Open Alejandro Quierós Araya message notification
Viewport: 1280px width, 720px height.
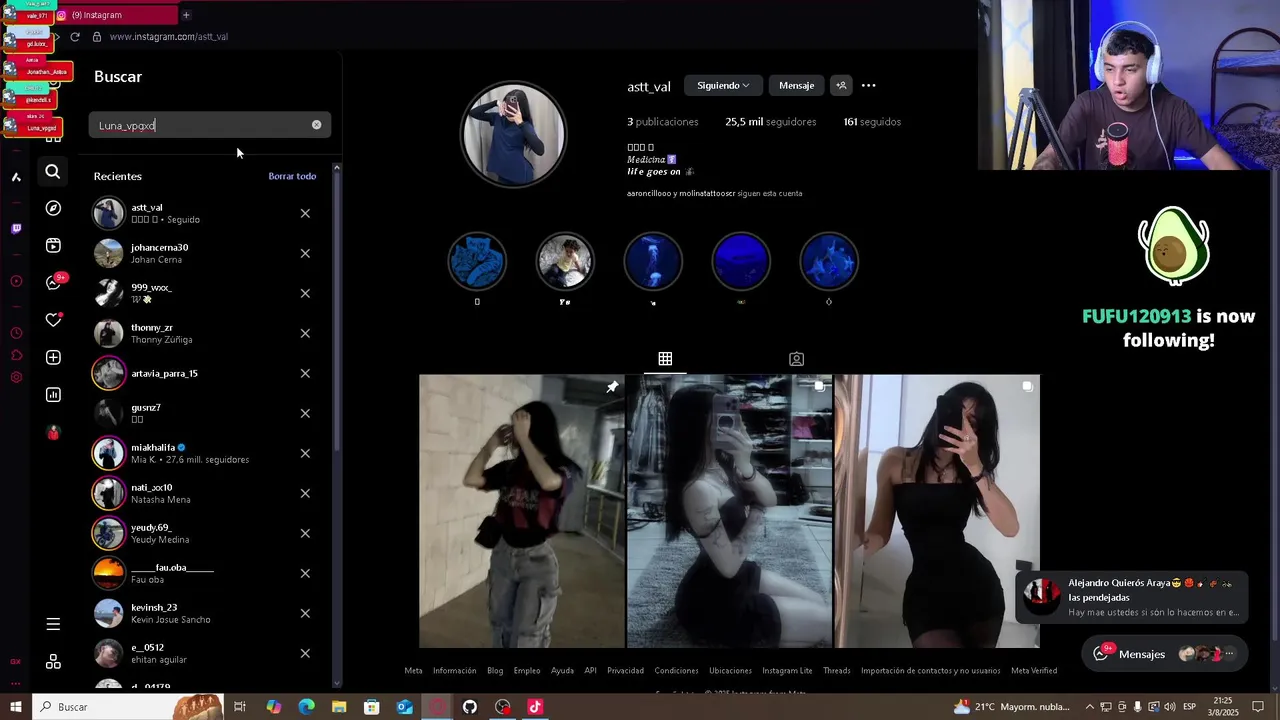click(1132, 598)
